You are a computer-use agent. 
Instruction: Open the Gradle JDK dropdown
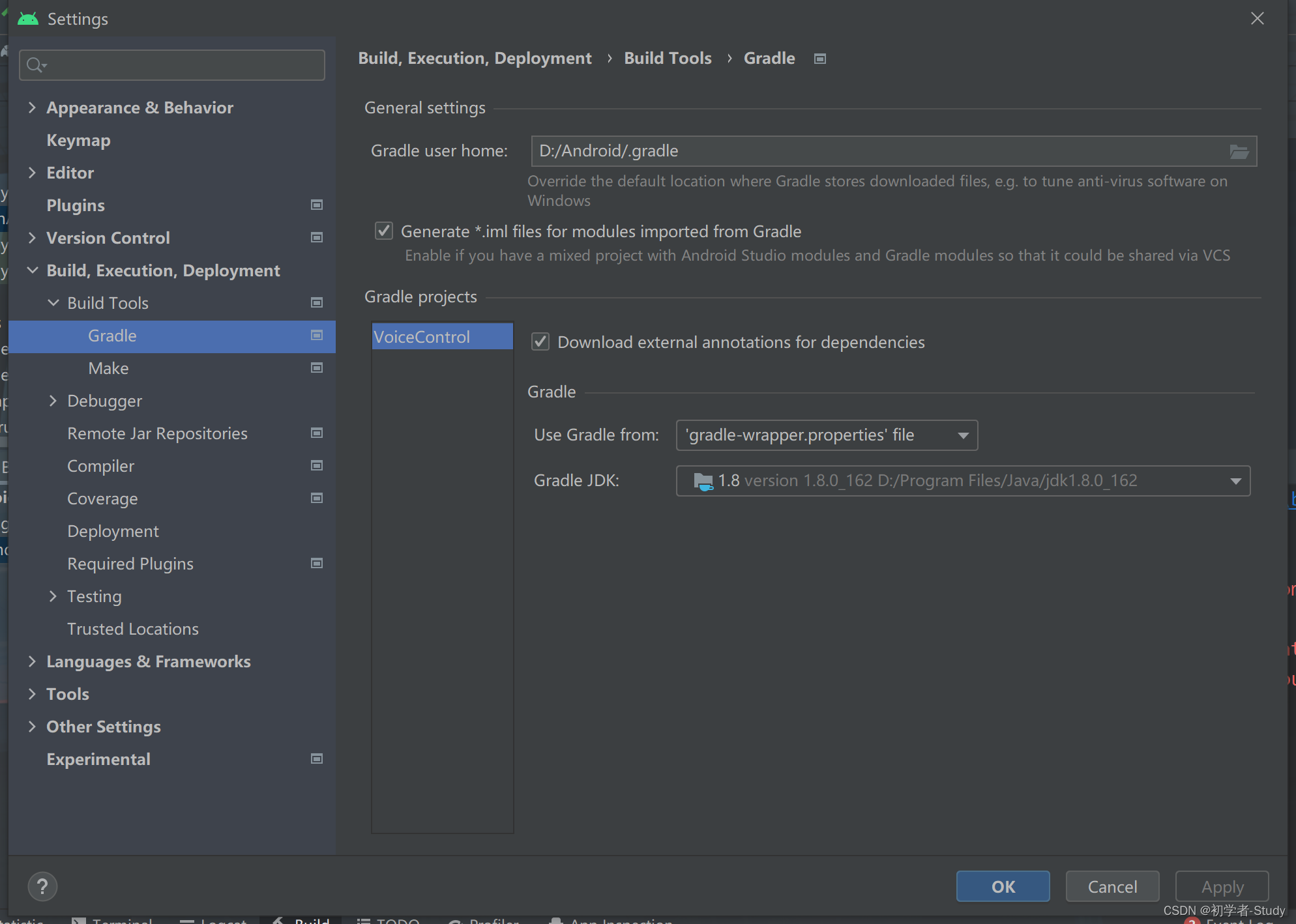point(963,481)
